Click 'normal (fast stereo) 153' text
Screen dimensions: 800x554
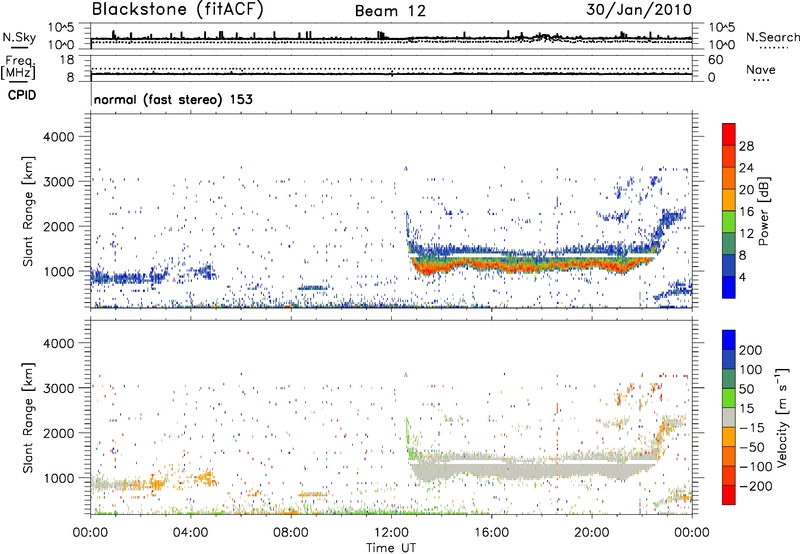coord(173,99)
